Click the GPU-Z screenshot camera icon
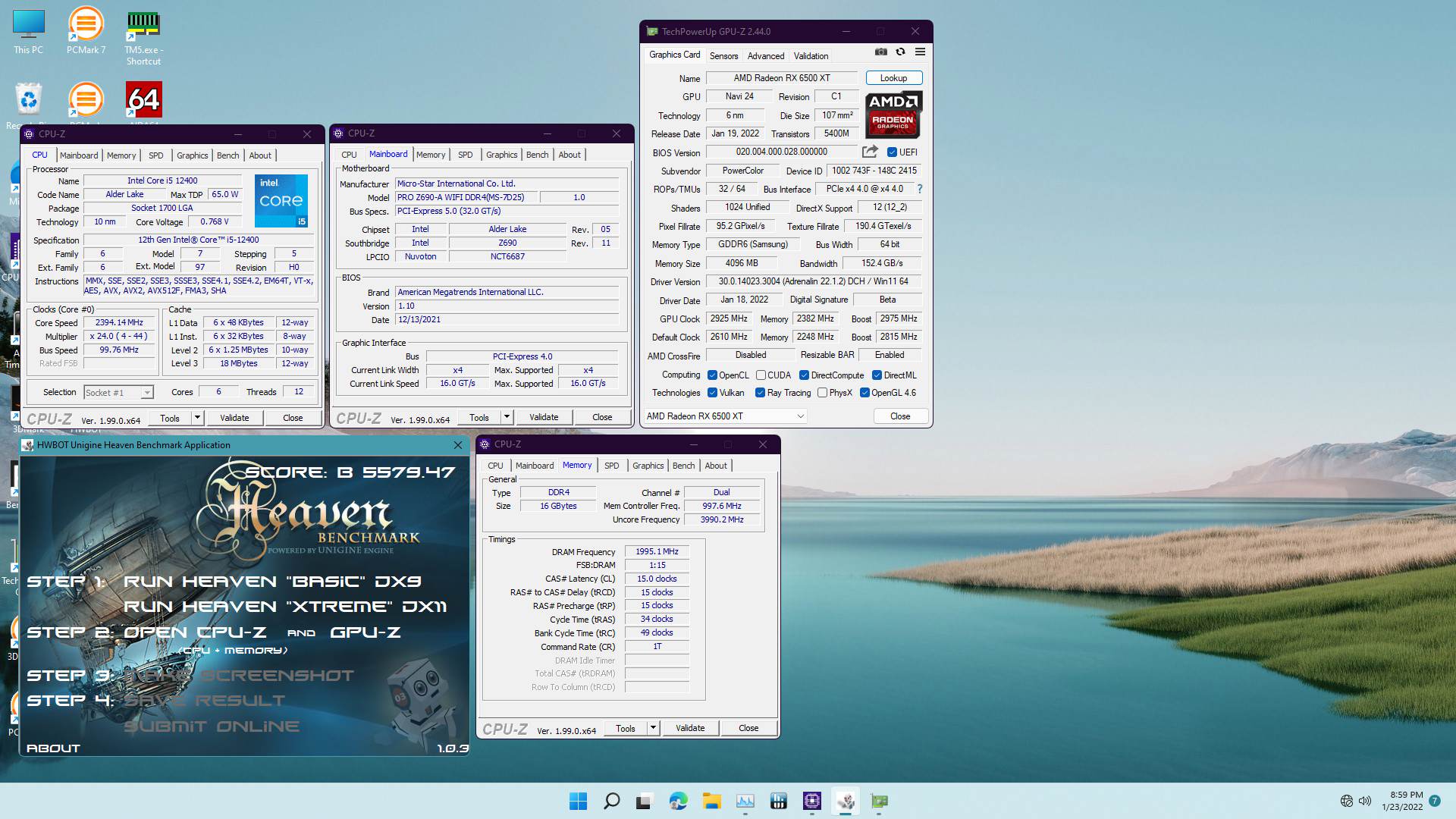Image resolution: width=1456 pixels, height=819 pixels. (880, 52)
